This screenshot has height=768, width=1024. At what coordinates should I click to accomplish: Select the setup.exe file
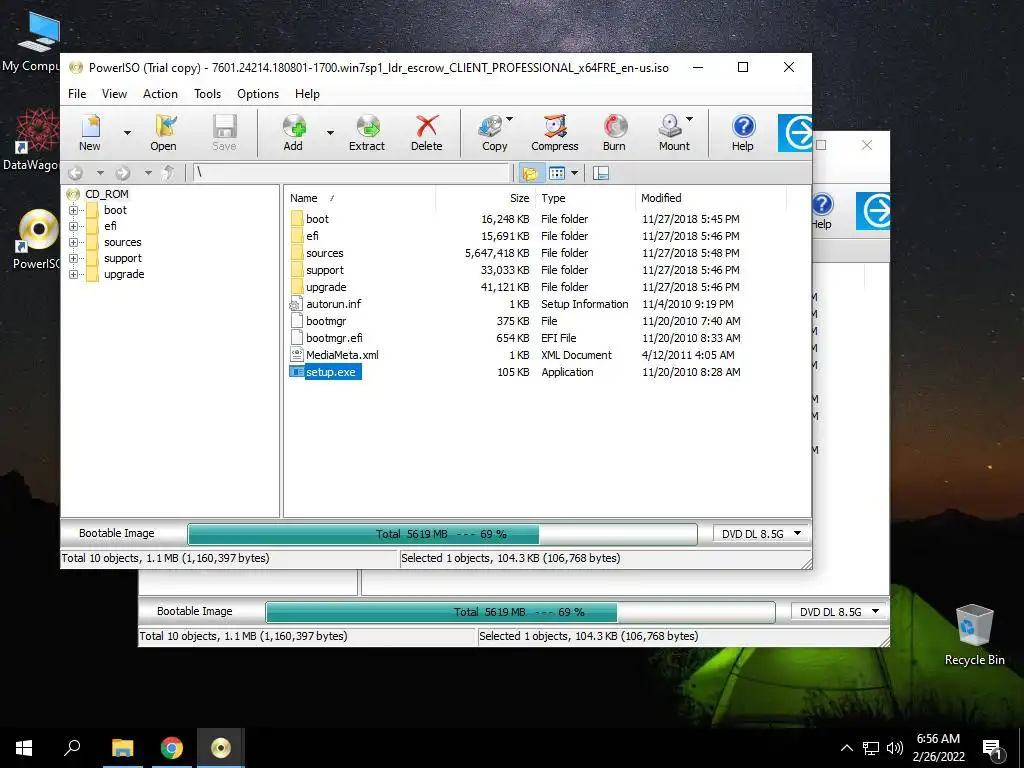click(331, 372)
